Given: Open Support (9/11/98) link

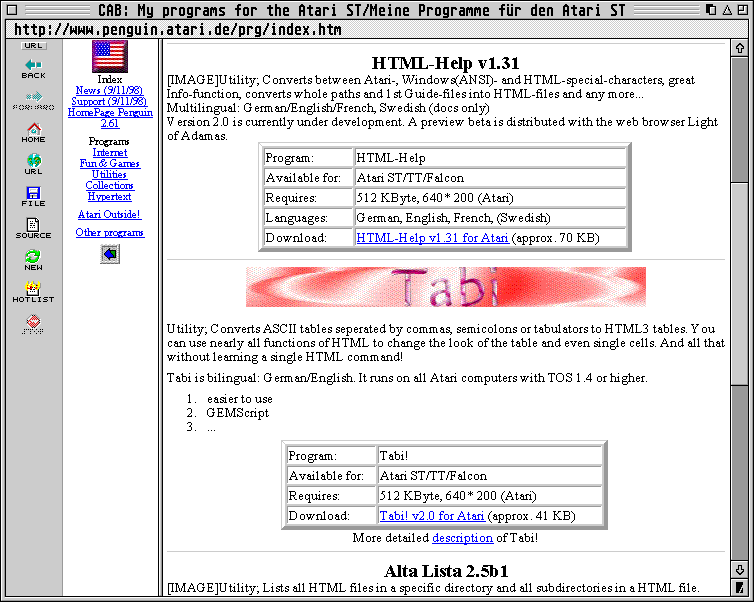Looking at the screenshot, I should 109,101.
